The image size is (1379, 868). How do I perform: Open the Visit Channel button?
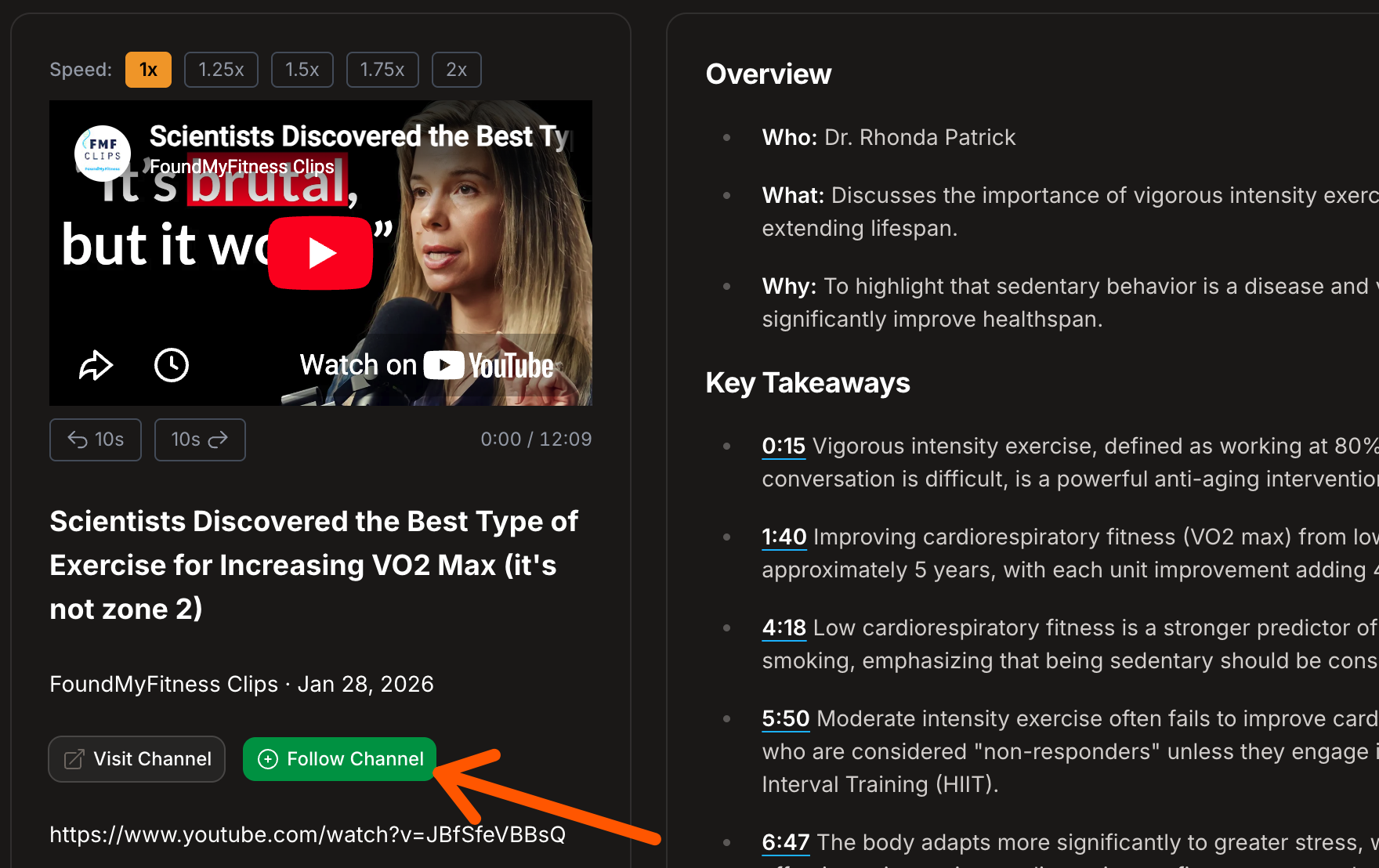[137, 759]
